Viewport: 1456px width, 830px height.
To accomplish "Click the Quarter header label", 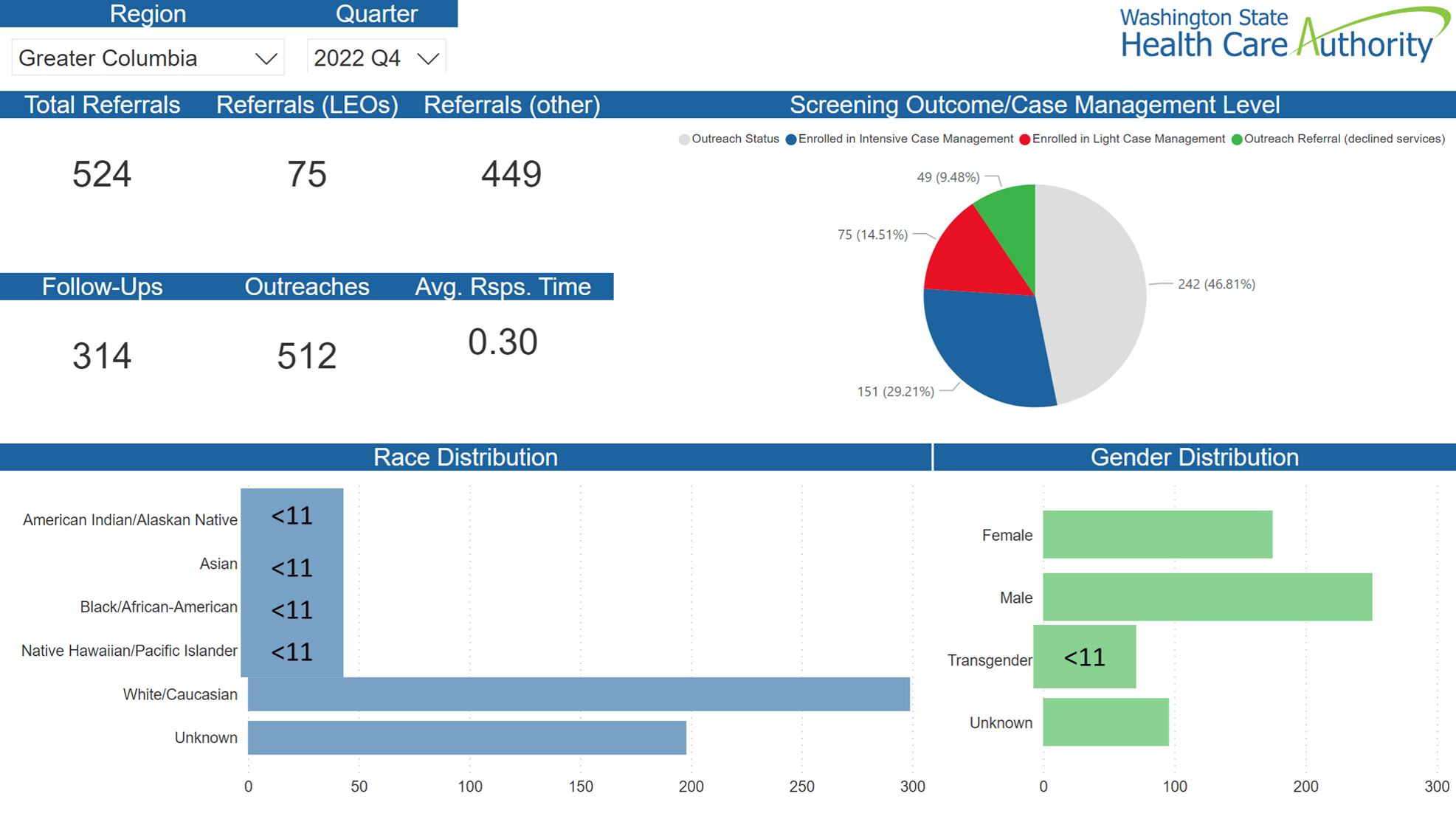I will pyautogui.click(x=376, y=13).
